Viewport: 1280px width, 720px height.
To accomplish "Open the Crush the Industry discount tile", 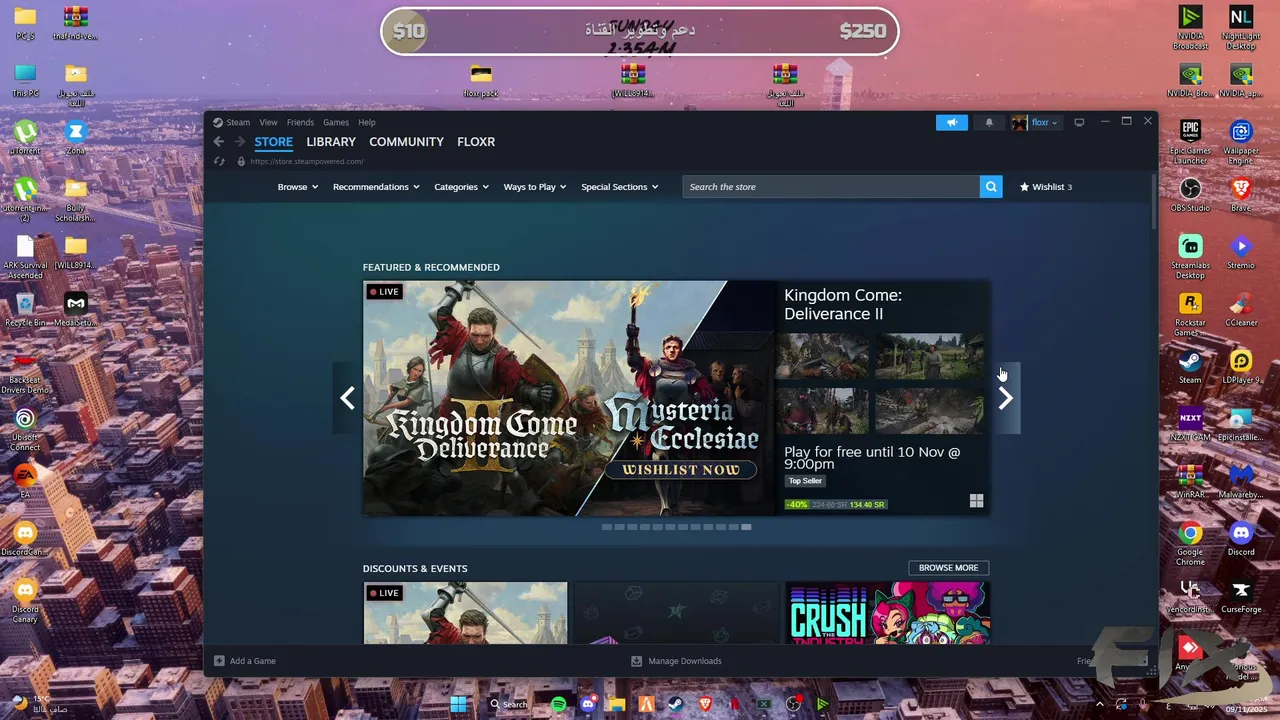I will point(888,613).
